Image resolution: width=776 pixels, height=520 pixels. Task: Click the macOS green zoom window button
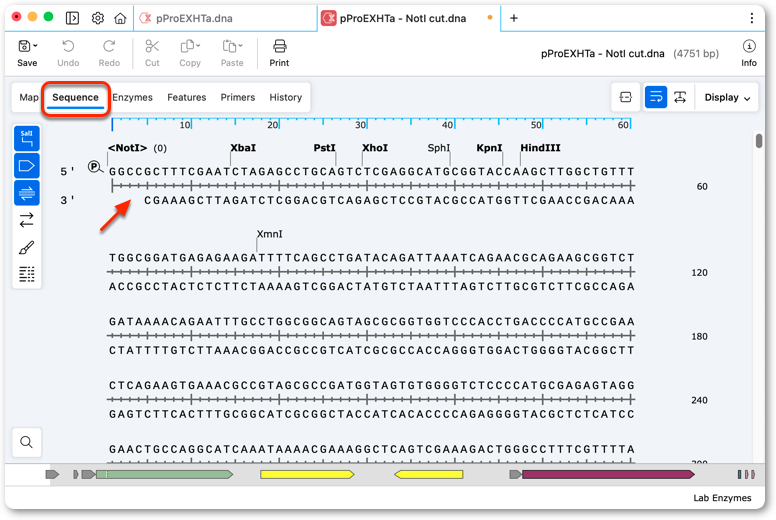[x=48, y=17]
